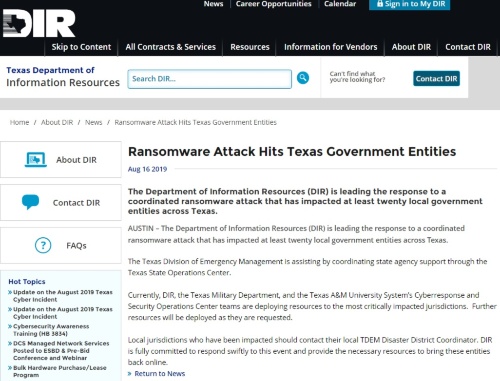
Task: Open DCS Managed Network Services hot topic
Action: 61,350
